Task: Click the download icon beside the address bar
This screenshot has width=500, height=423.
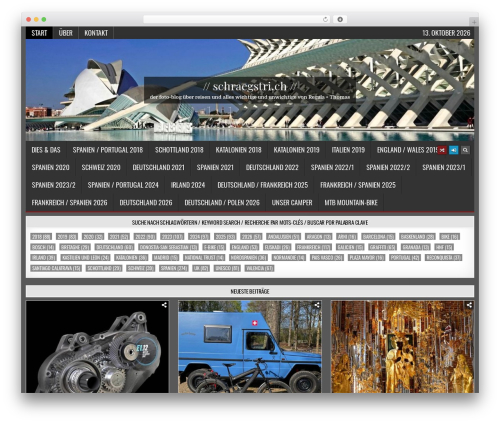Action: (x=340, y=19)
